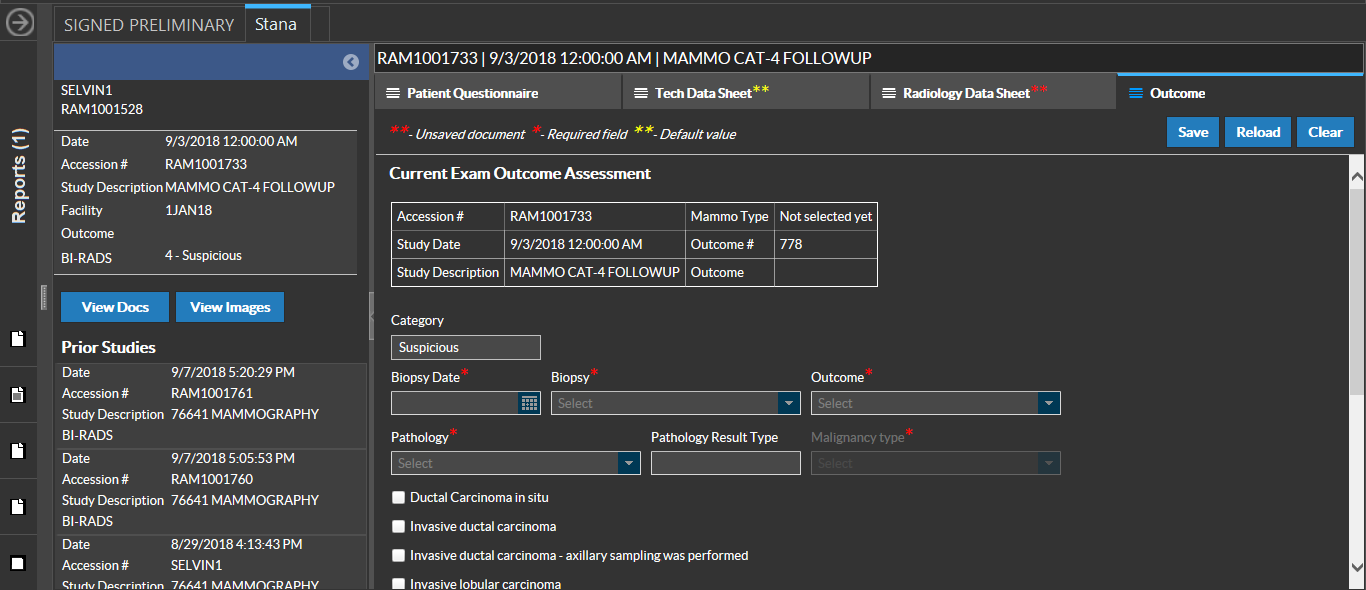Click the View Images button
Image resolution: width=1366 pixels, height=590 pixels.
[230, 307]
